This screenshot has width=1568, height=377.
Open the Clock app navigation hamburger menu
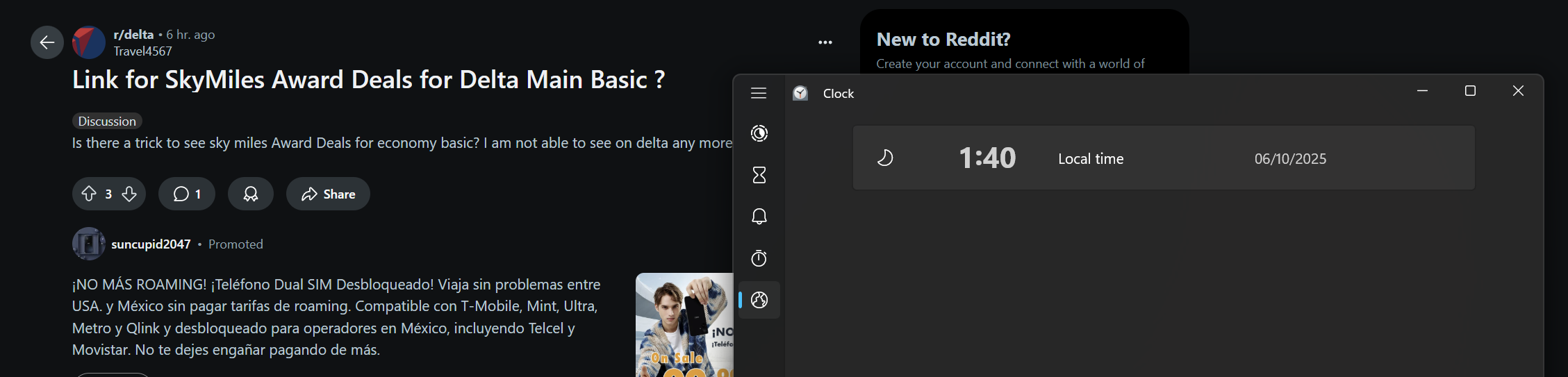click(759, 93)
